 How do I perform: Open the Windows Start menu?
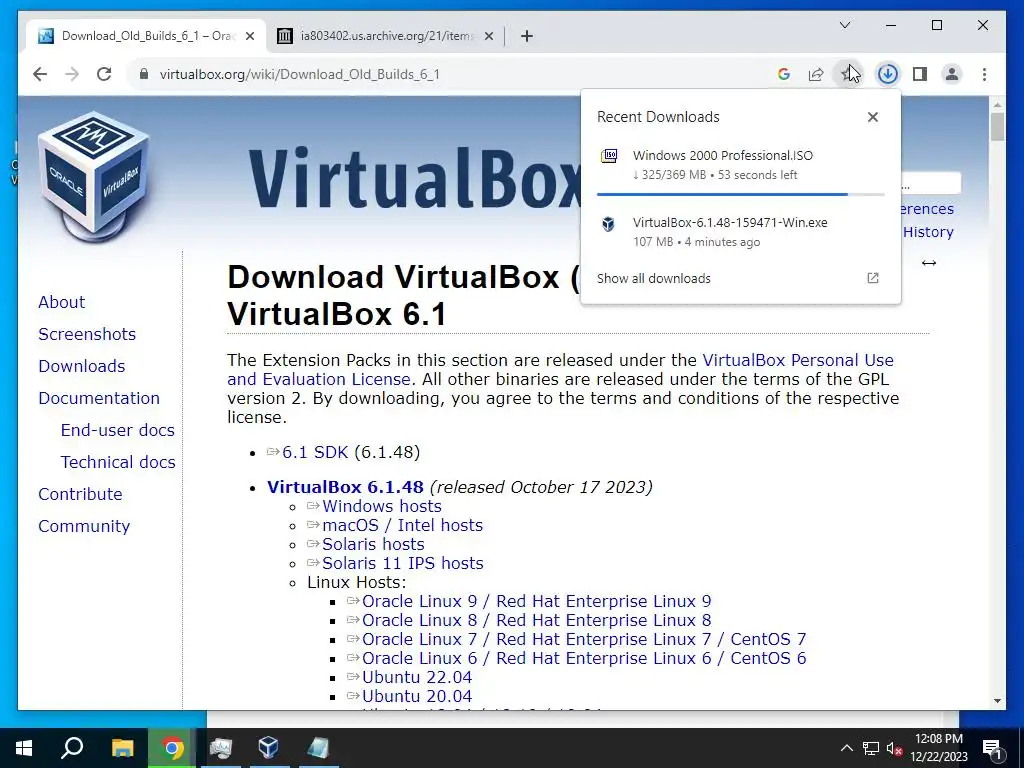coord(24,748)
